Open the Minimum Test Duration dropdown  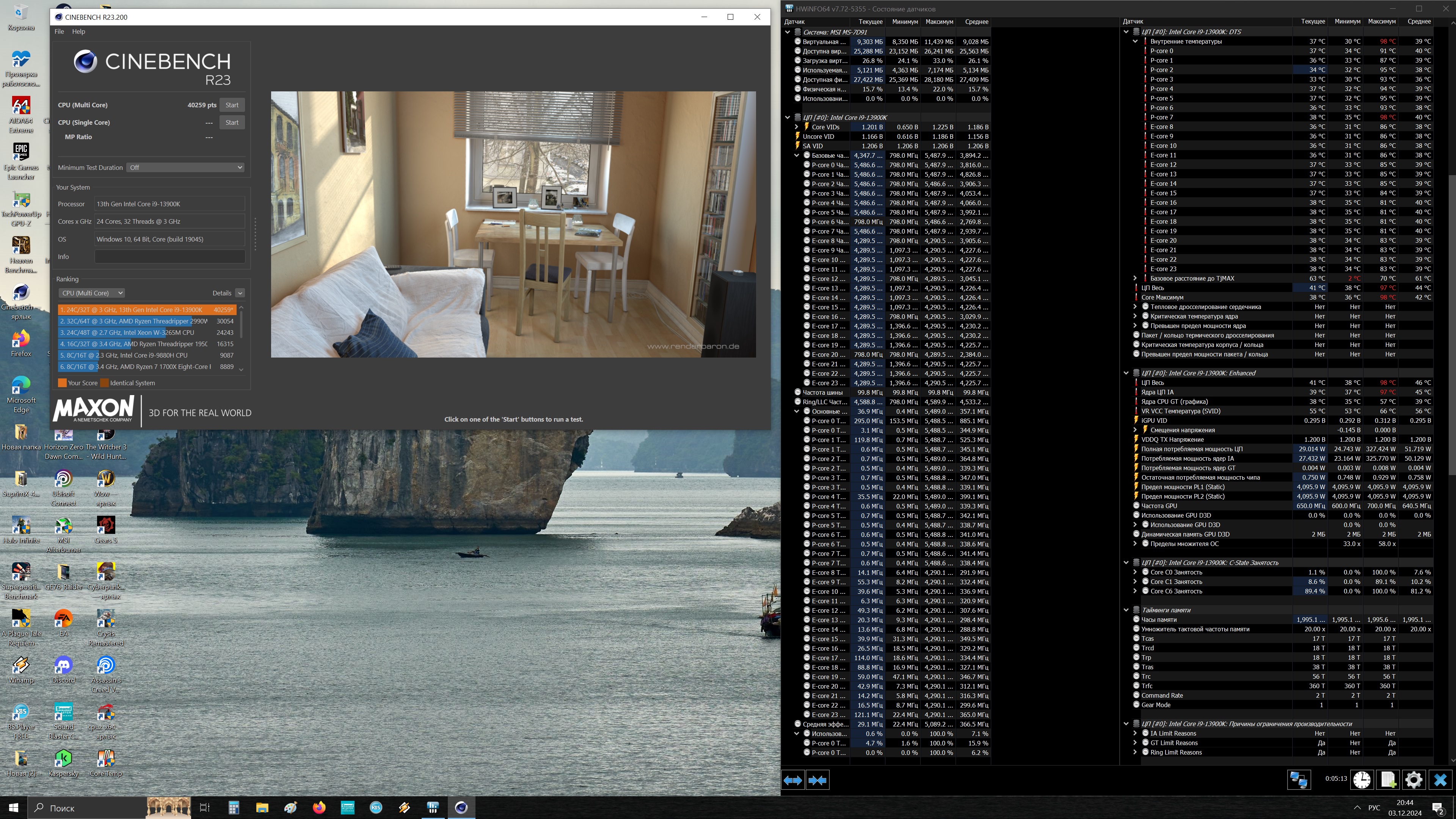point(185,167)
